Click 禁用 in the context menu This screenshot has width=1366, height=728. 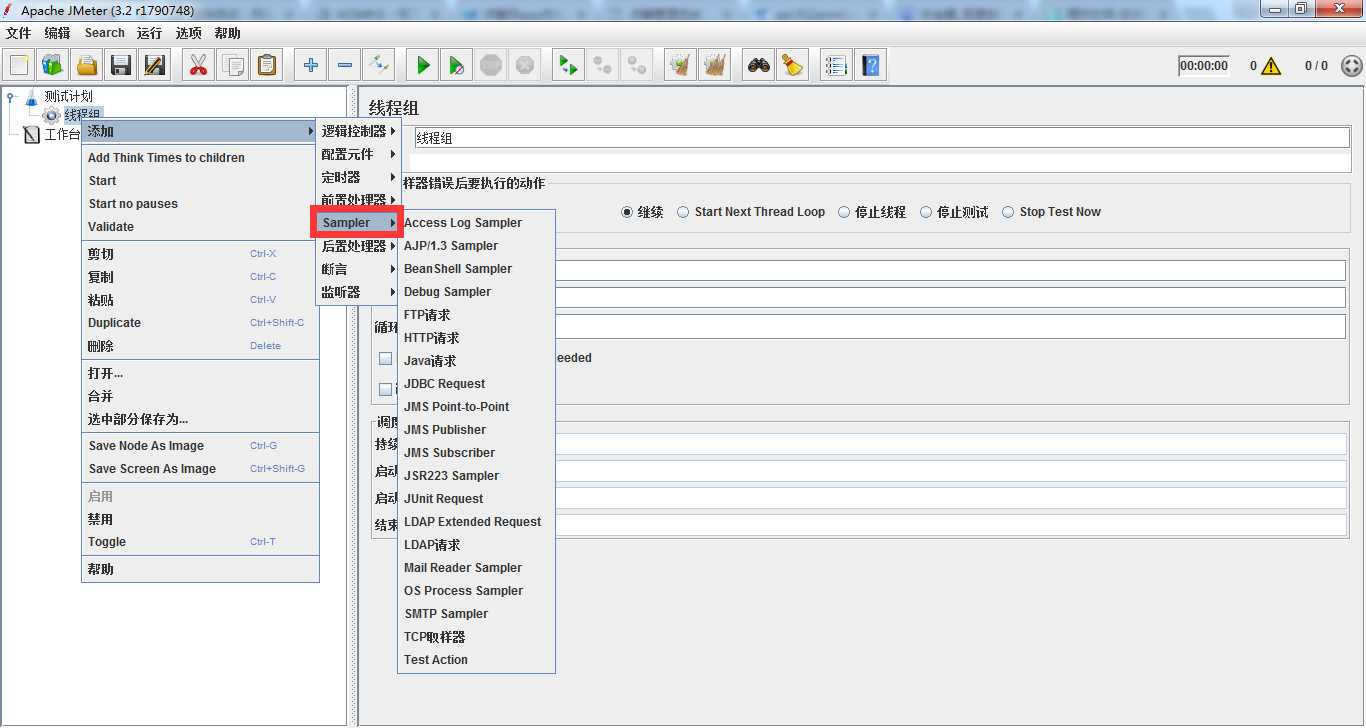click(x=200, y=519)
